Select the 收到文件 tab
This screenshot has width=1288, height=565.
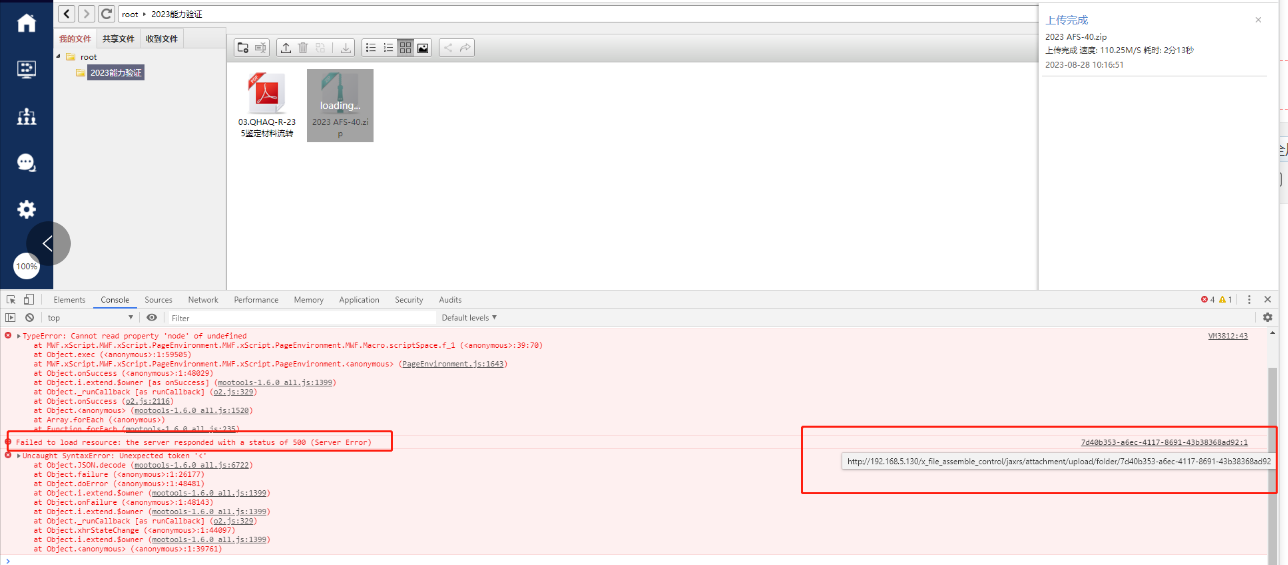(x=161, y=39)
